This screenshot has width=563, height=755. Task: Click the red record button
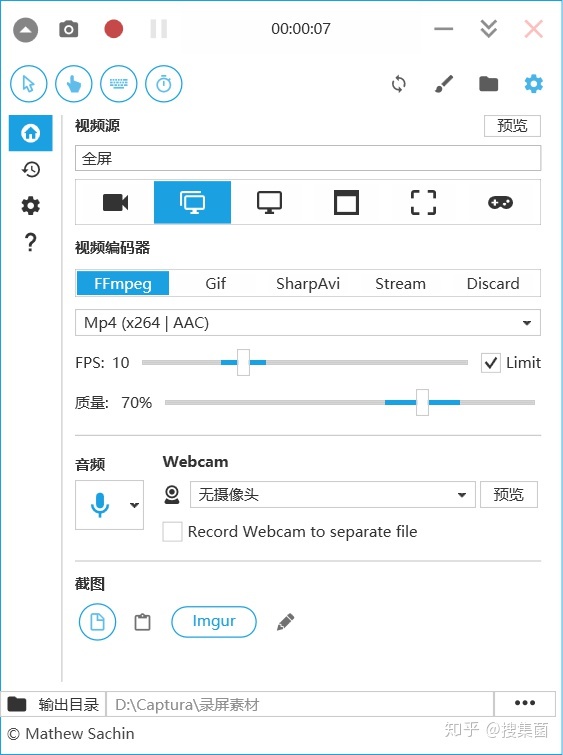tap(114, 29)
